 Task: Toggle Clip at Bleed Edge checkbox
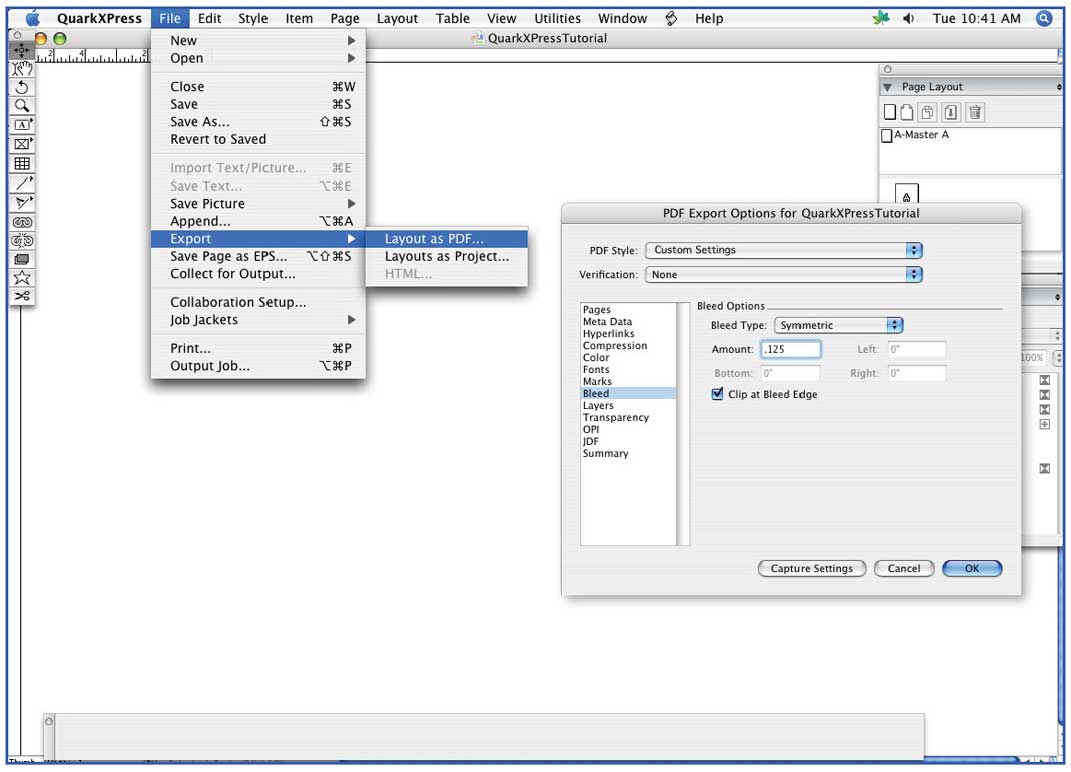tap(717, 394)
